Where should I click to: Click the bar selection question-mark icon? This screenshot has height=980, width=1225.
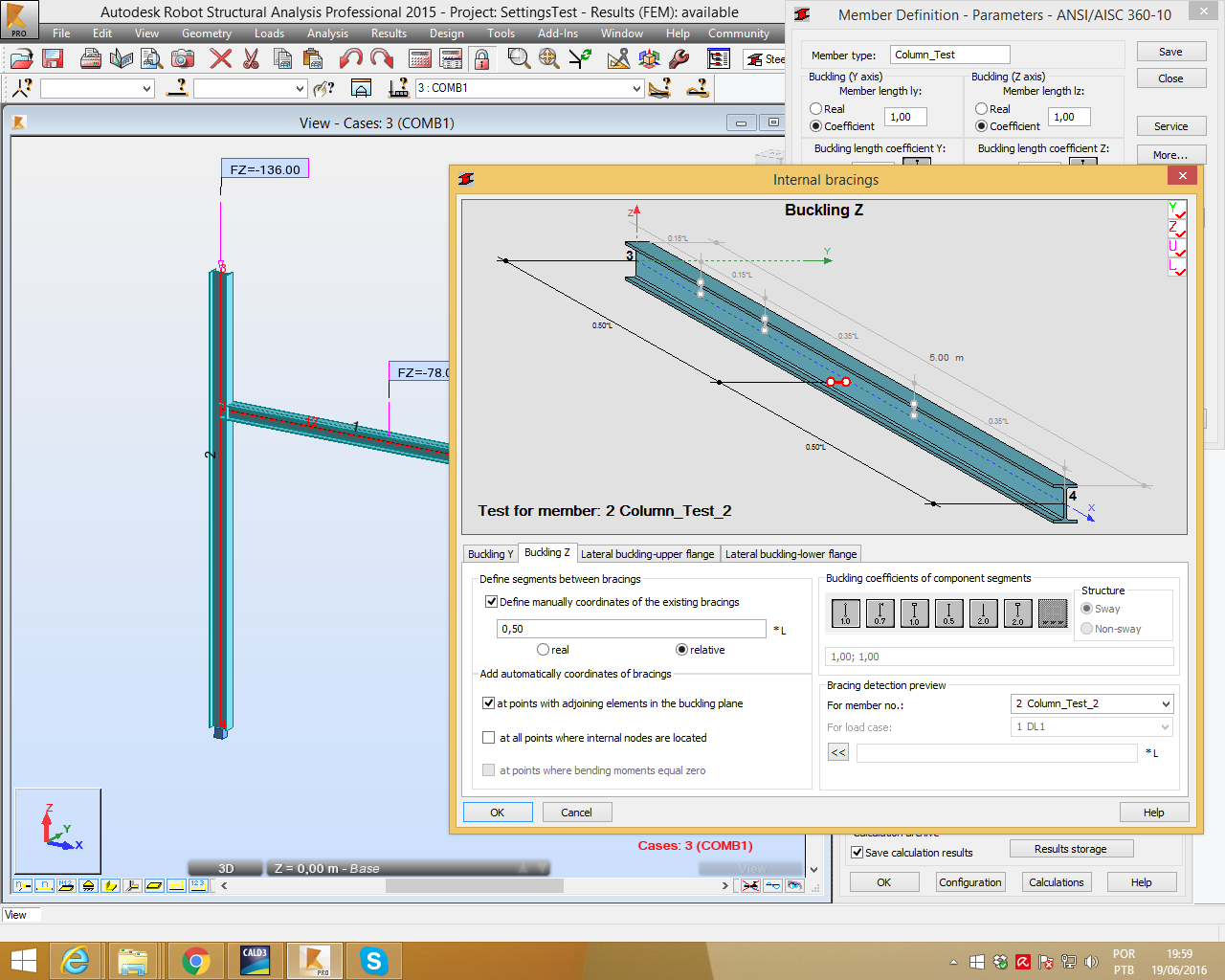click(177, 88)
